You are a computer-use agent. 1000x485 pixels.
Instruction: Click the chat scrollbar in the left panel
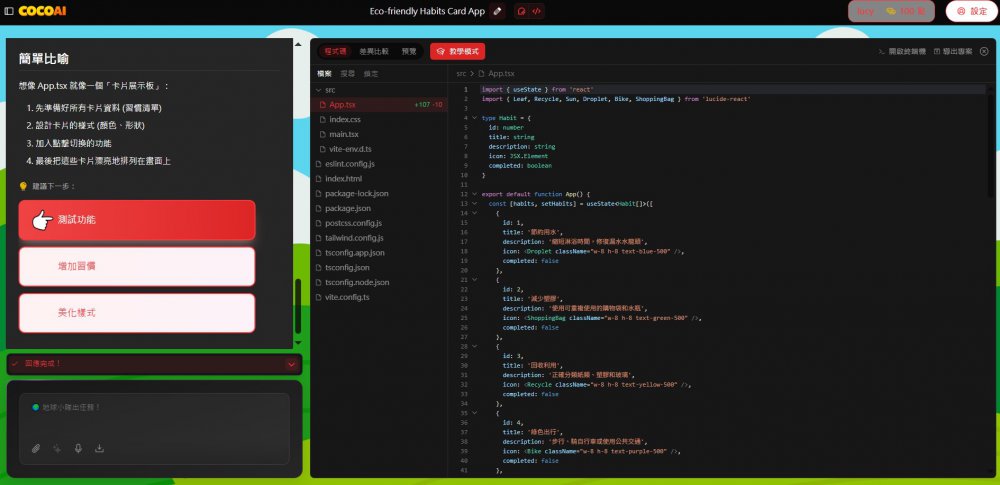[x=296, y=305]
